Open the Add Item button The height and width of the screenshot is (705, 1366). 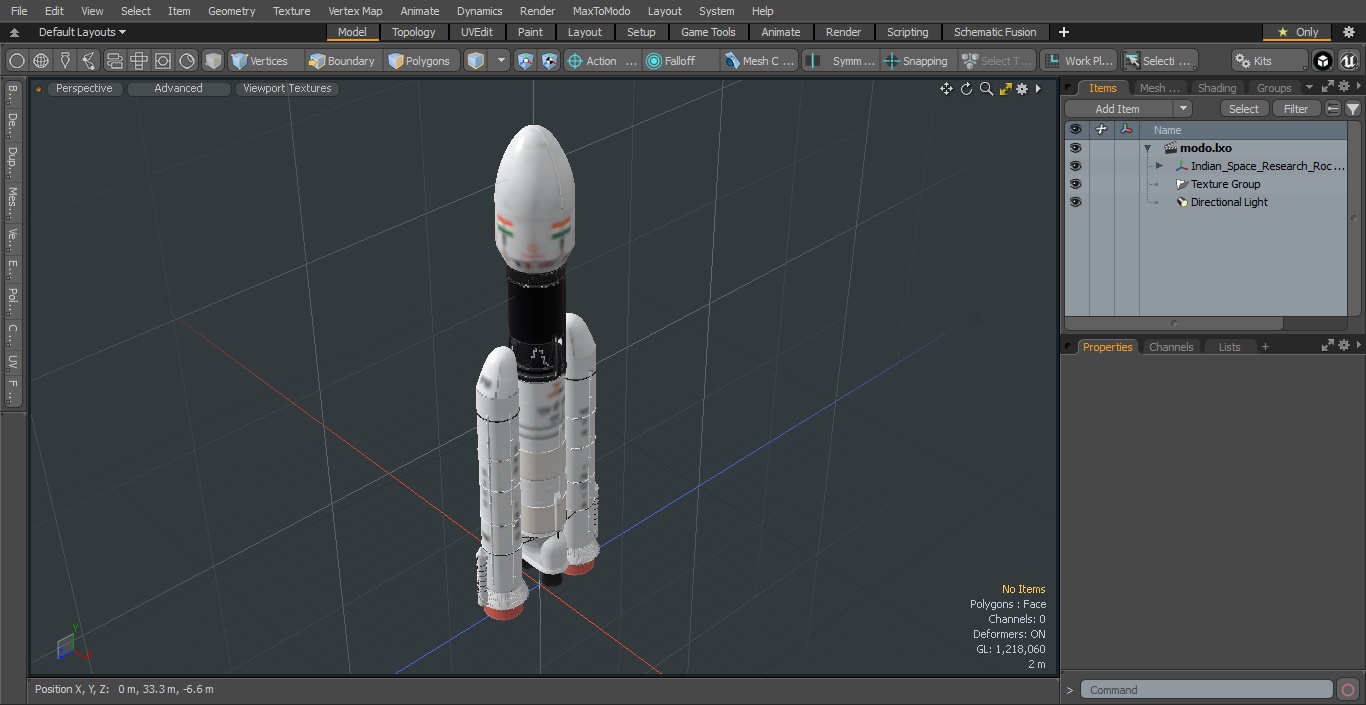point(1118,109)
